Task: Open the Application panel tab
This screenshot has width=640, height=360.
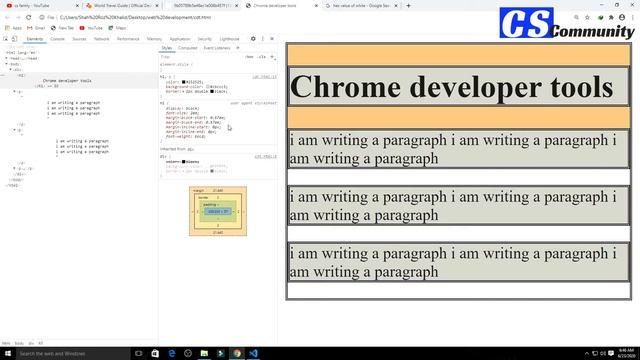Action: click(x=180, y=39)
